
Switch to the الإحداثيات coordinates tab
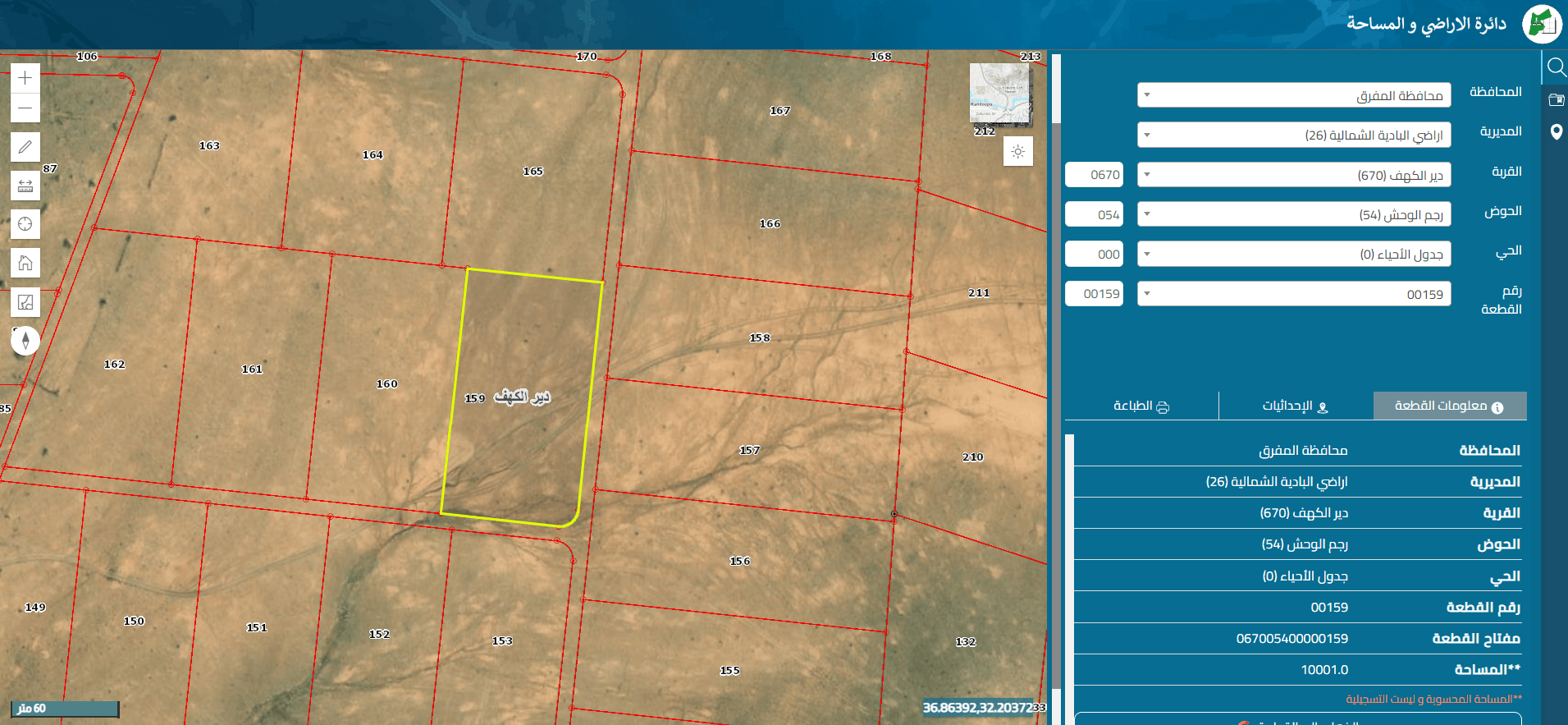[1296, 406]
